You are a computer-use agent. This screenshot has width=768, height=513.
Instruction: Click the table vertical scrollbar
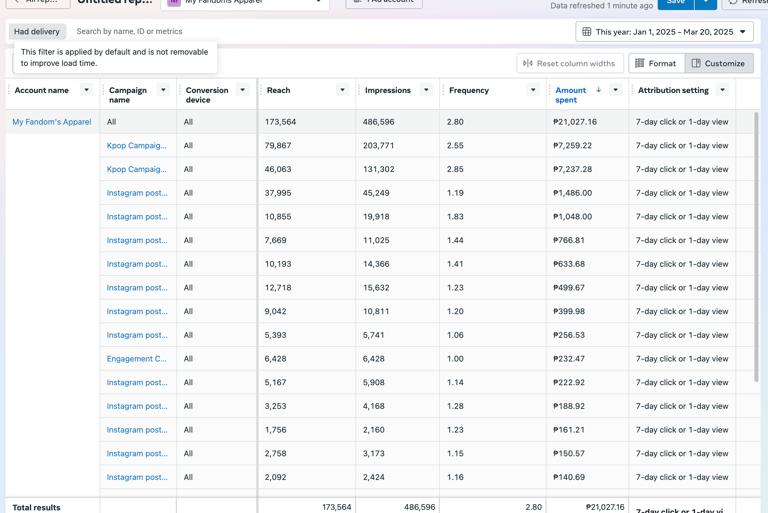tap(756, 247)
